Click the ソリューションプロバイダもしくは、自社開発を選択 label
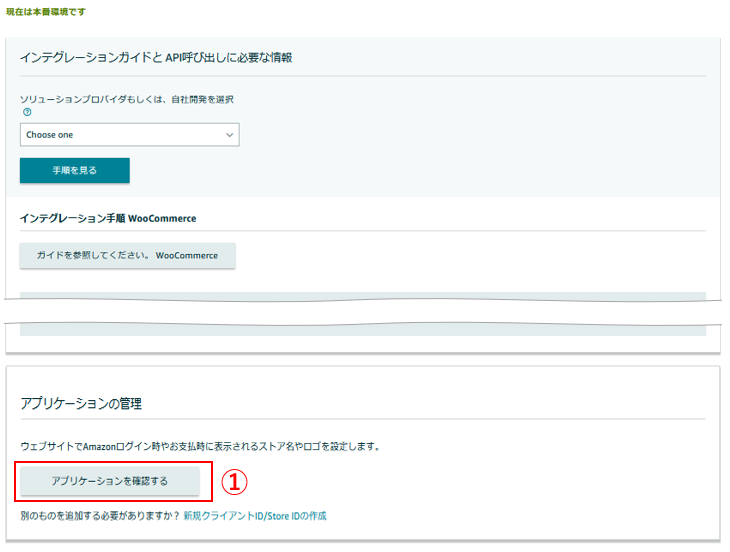 click(x=127, y=100)
